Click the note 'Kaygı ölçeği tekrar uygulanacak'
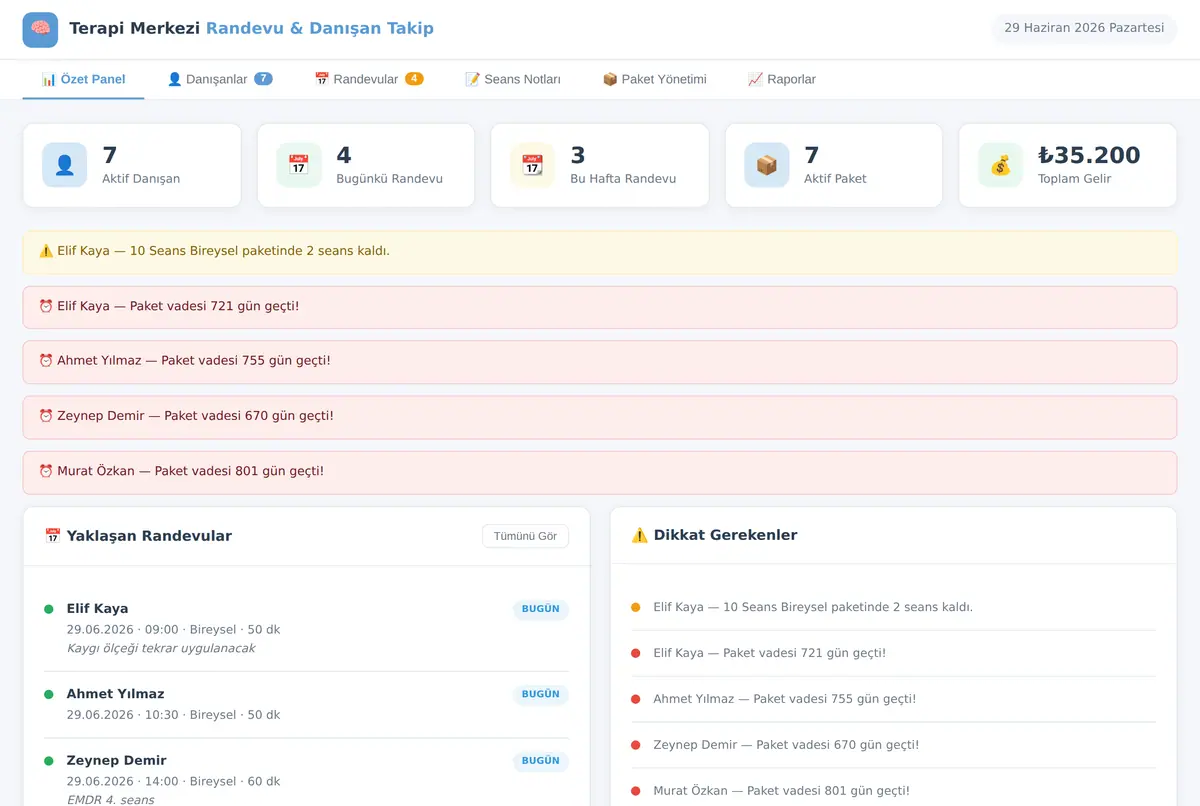 (x=161, y=649)
